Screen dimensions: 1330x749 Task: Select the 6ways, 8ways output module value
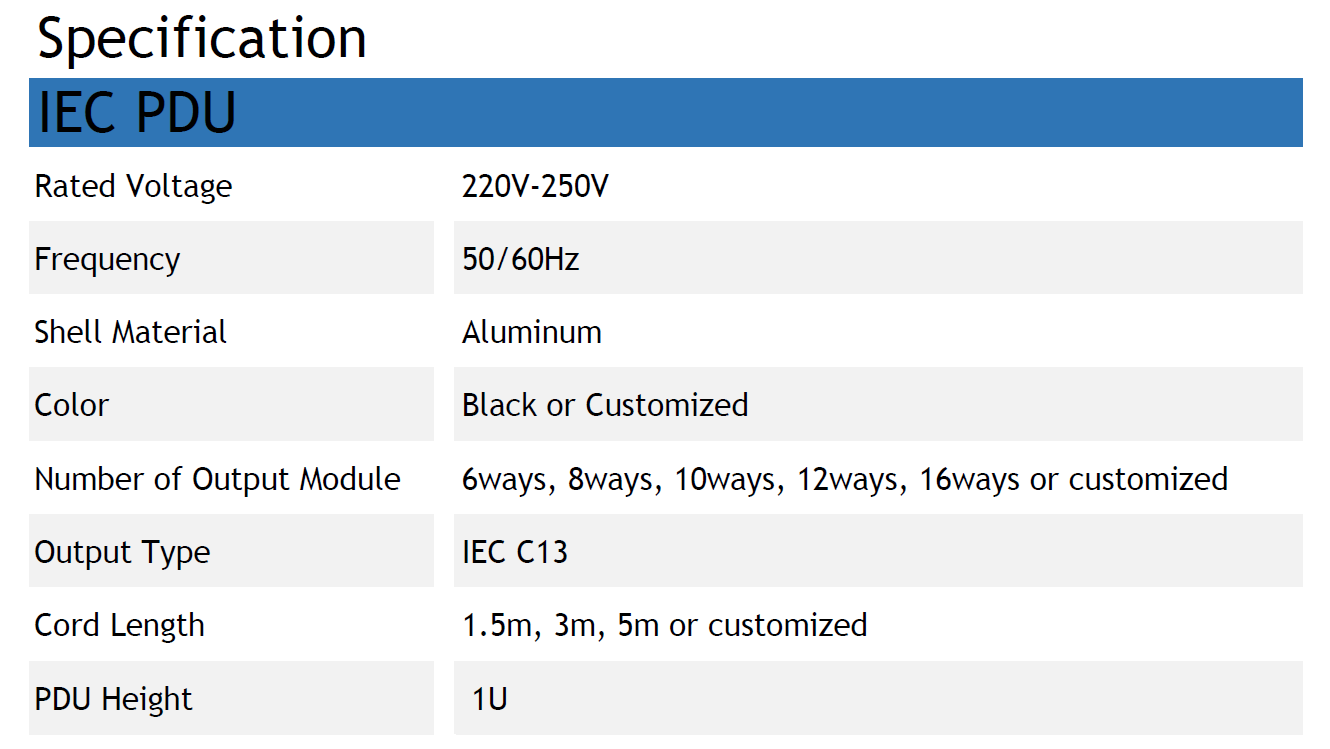(845, 479)
